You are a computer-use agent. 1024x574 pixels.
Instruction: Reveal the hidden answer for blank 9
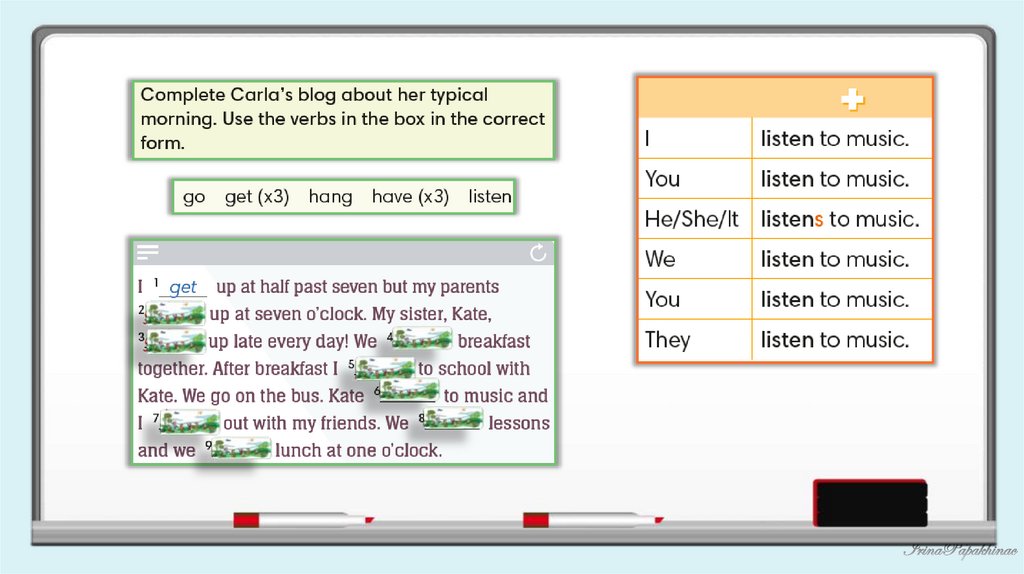coord(241,448)
